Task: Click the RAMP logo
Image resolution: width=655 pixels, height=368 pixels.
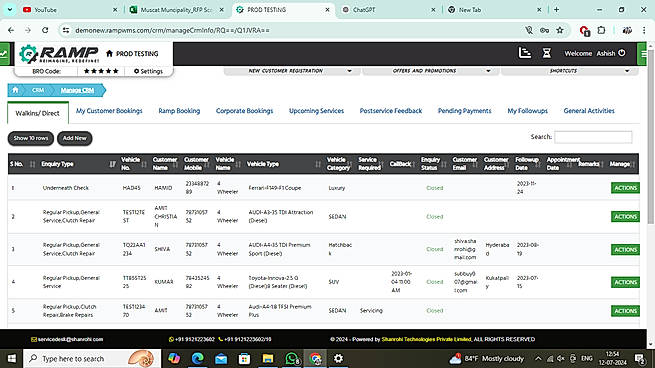Action: click(59, 54)
